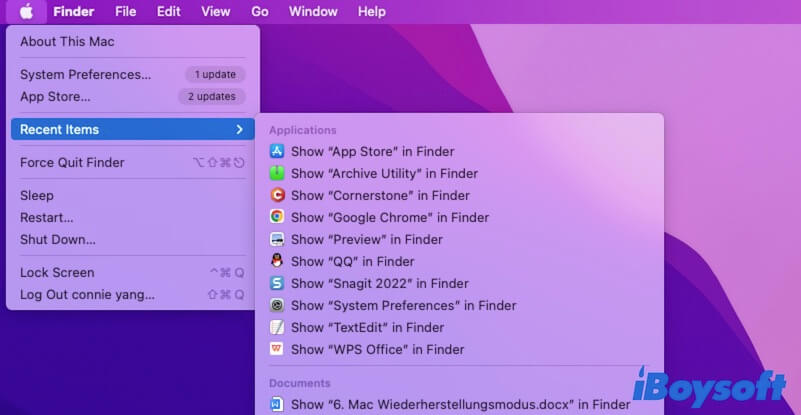This screenshot has width=801, height=415.
Task: Click the TextEdit notepad icon
Action: 277,327
